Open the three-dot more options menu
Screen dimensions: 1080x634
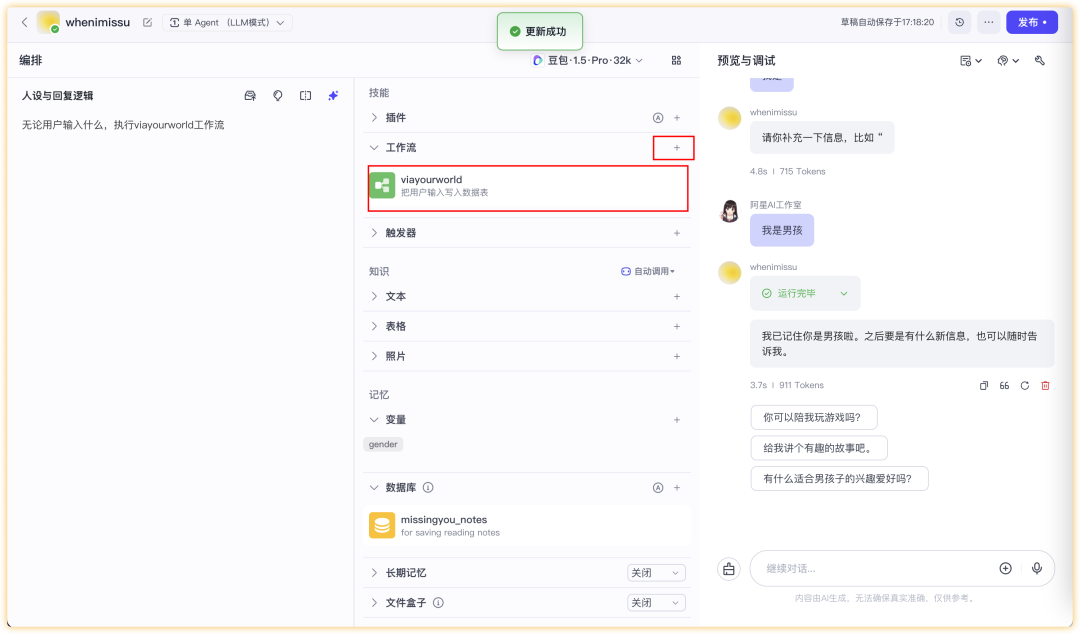click(x=988, y=22)
